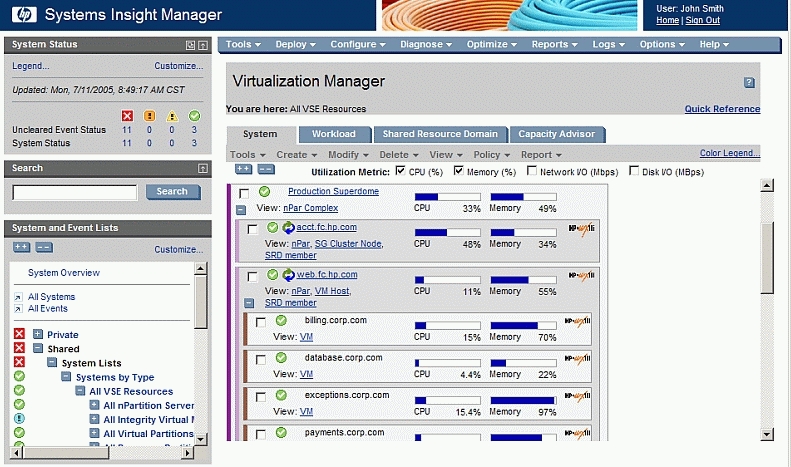The width and height of the screenshot is (791, 467).
Task: Enable the Network I/O (Mbps) metric
Action: coord(532,171)
